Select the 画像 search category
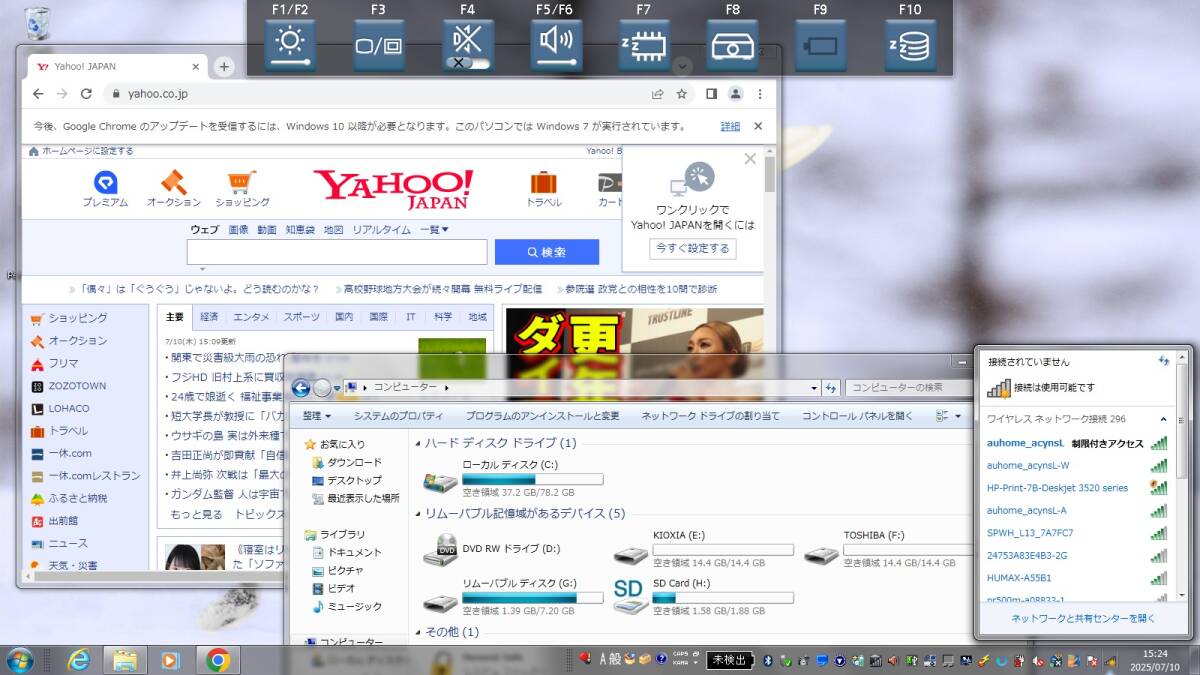 (x=238, y=229)
